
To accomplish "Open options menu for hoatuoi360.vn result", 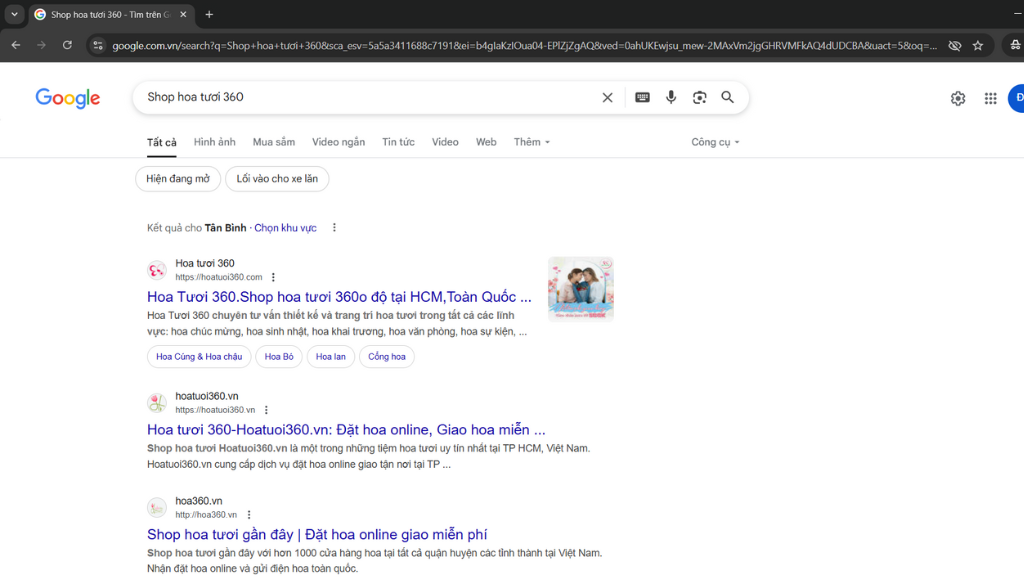I will [266, 410].
